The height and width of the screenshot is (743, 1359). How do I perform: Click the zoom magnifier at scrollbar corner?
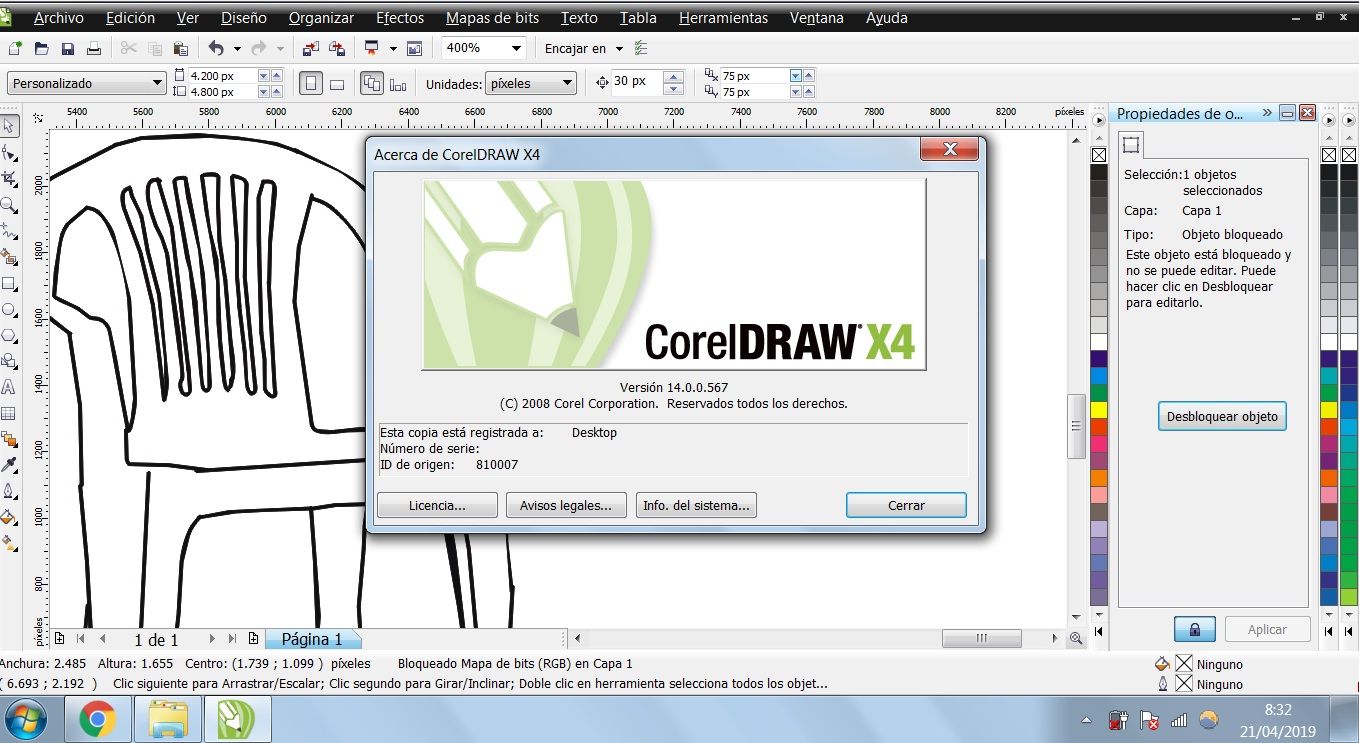coord(1076,638)
